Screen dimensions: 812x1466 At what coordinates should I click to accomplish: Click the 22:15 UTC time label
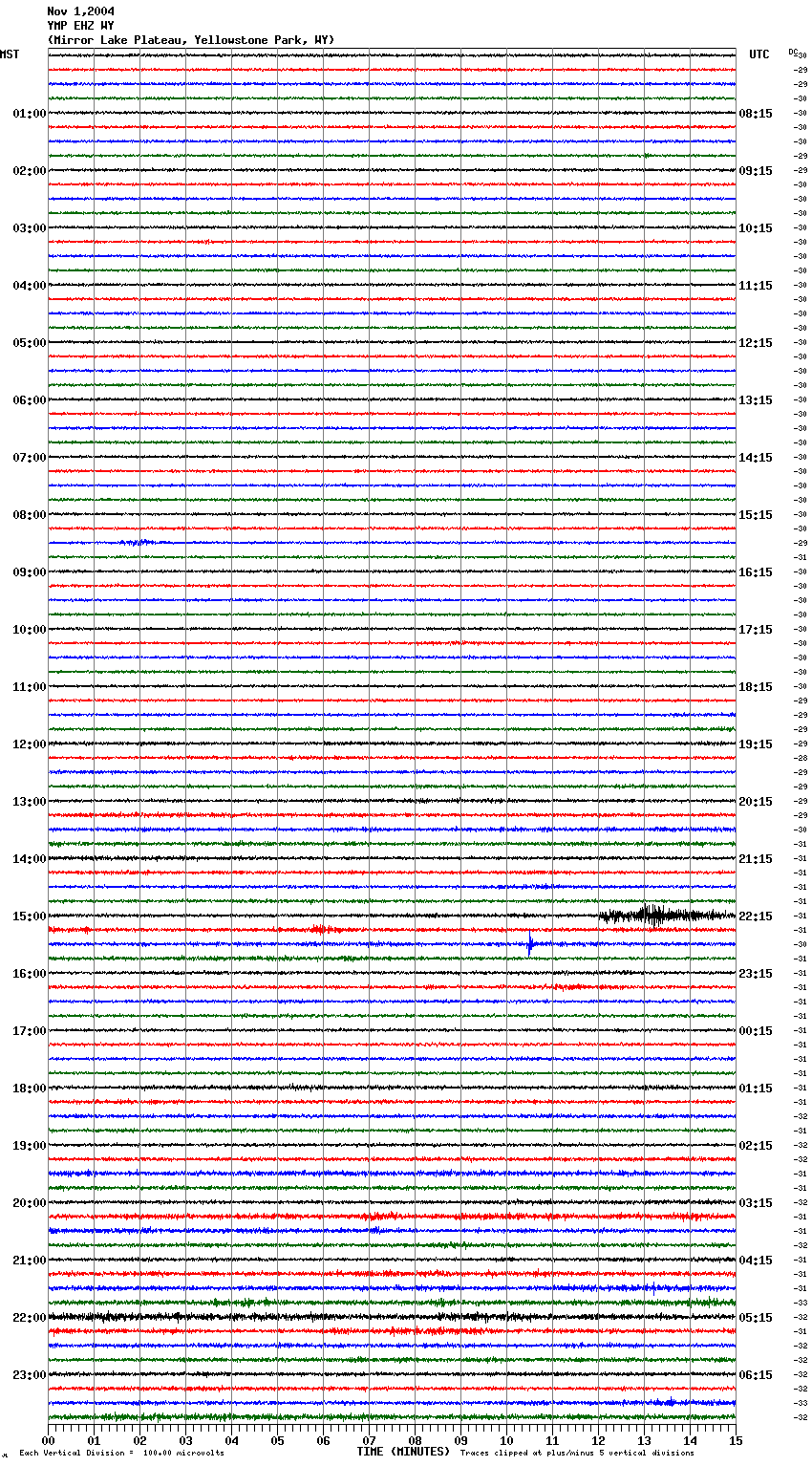point(756,916)
